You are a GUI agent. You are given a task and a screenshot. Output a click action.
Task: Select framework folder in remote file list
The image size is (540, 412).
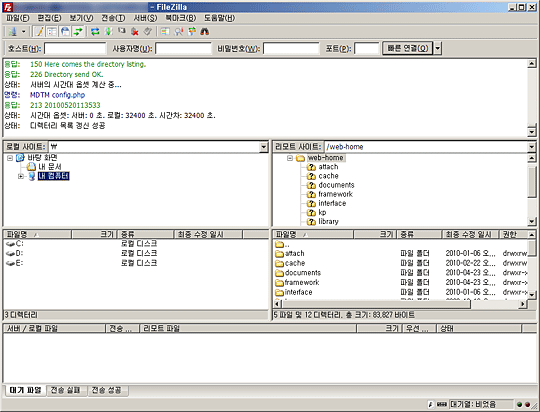click(x=401, y=282)
